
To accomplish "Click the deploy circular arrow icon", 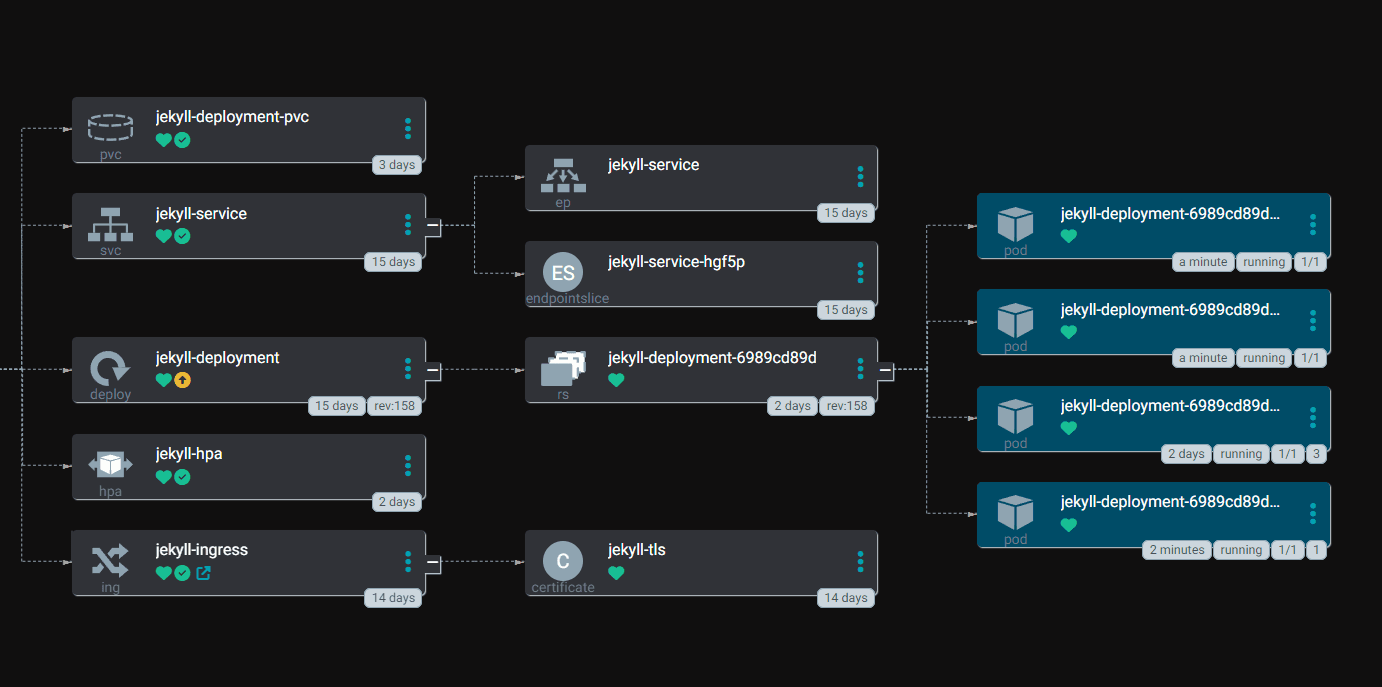I will click(110, 367).
